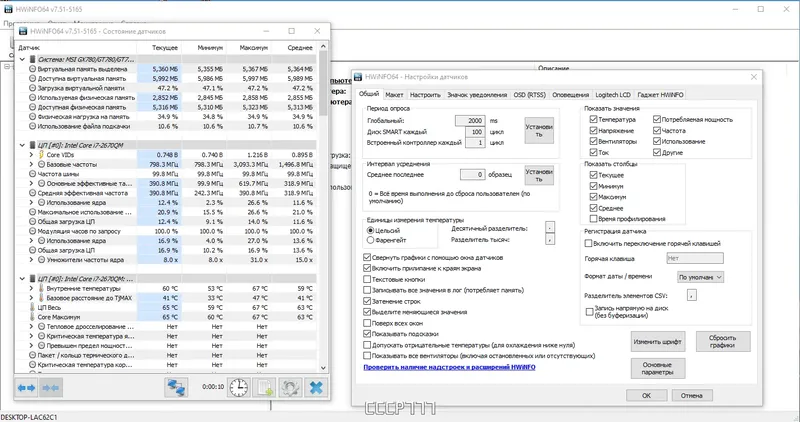Expand the Базовые частоты row
Screen dimensions: 800x422
(31, 164)
